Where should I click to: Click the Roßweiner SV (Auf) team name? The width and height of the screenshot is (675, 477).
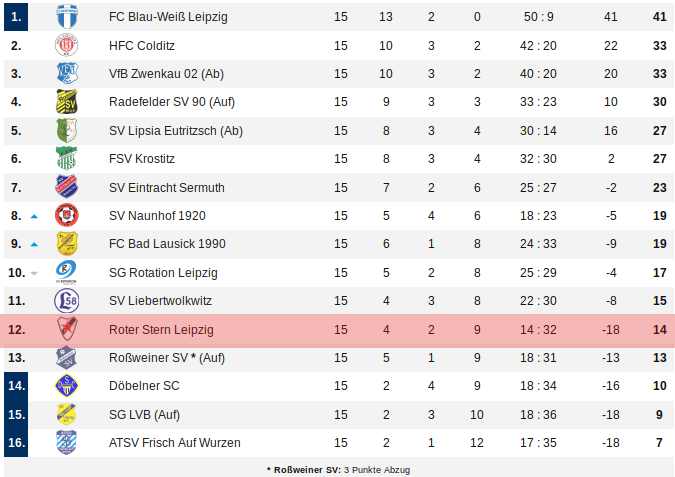tap(166, 357)
